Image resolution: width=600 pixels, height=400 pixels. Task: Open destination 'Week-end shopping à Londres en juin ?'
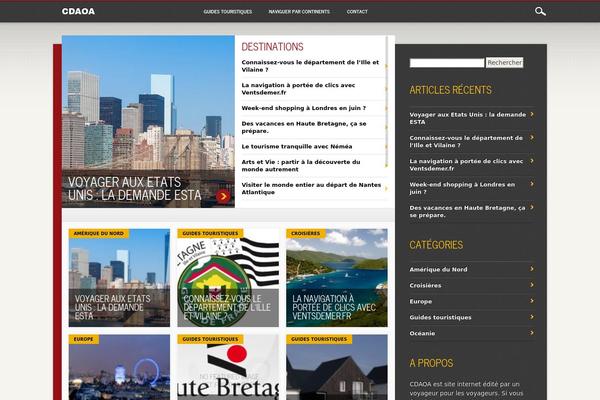click(304, 108)
